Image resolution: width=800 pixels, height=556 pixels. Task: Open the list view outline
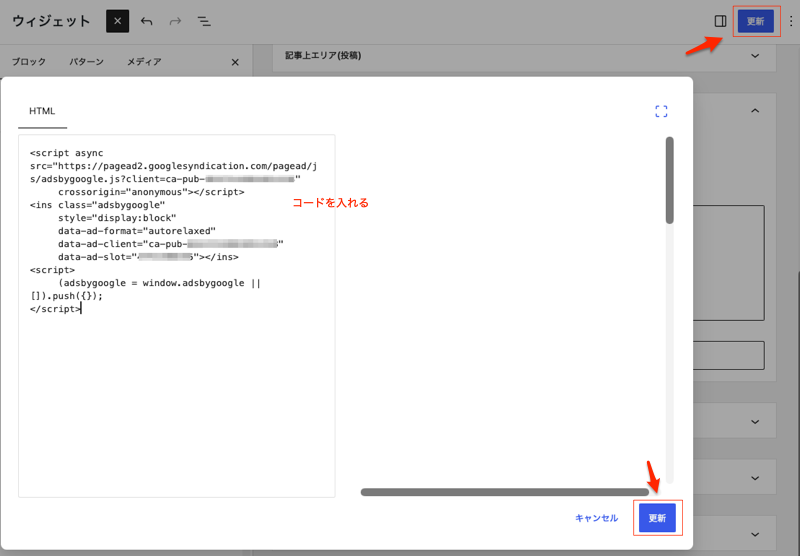tap(204, 21)
